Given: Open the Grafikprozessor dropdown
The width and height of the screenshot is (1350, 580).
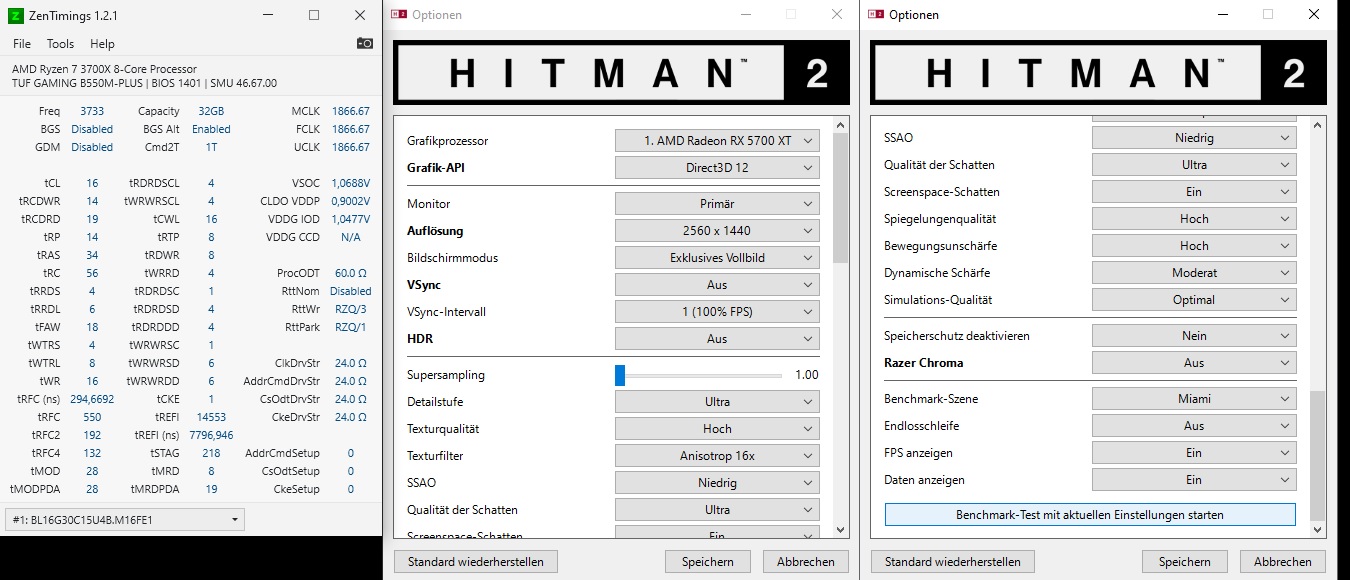Looking at the screenshot, I should 716,140.
